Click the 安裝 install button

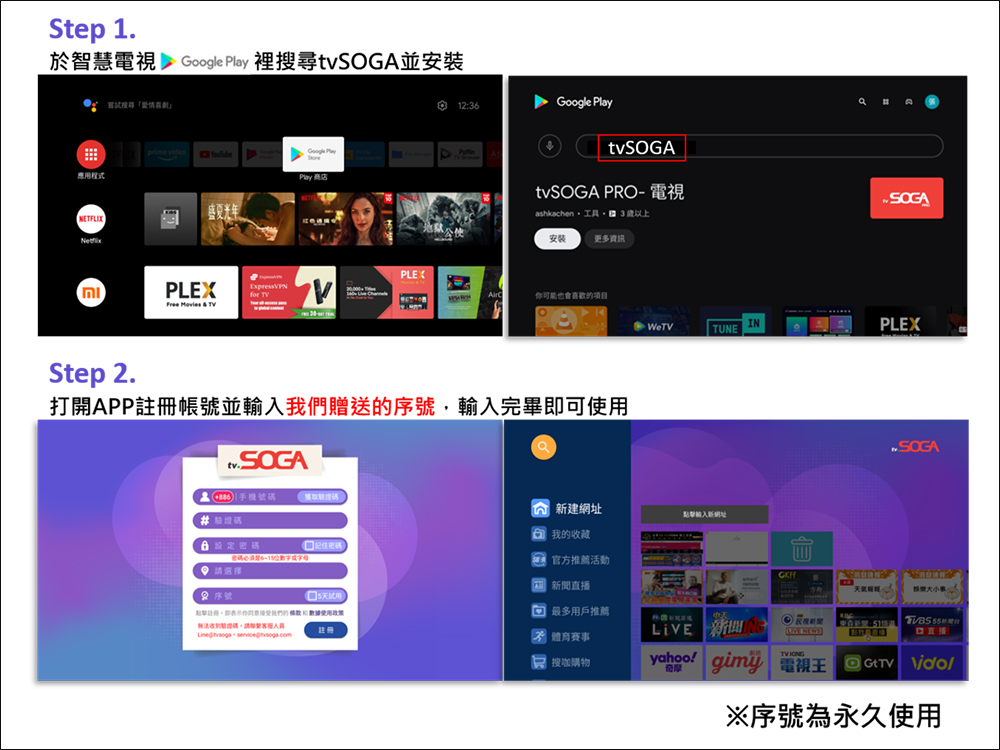[557, 240]
